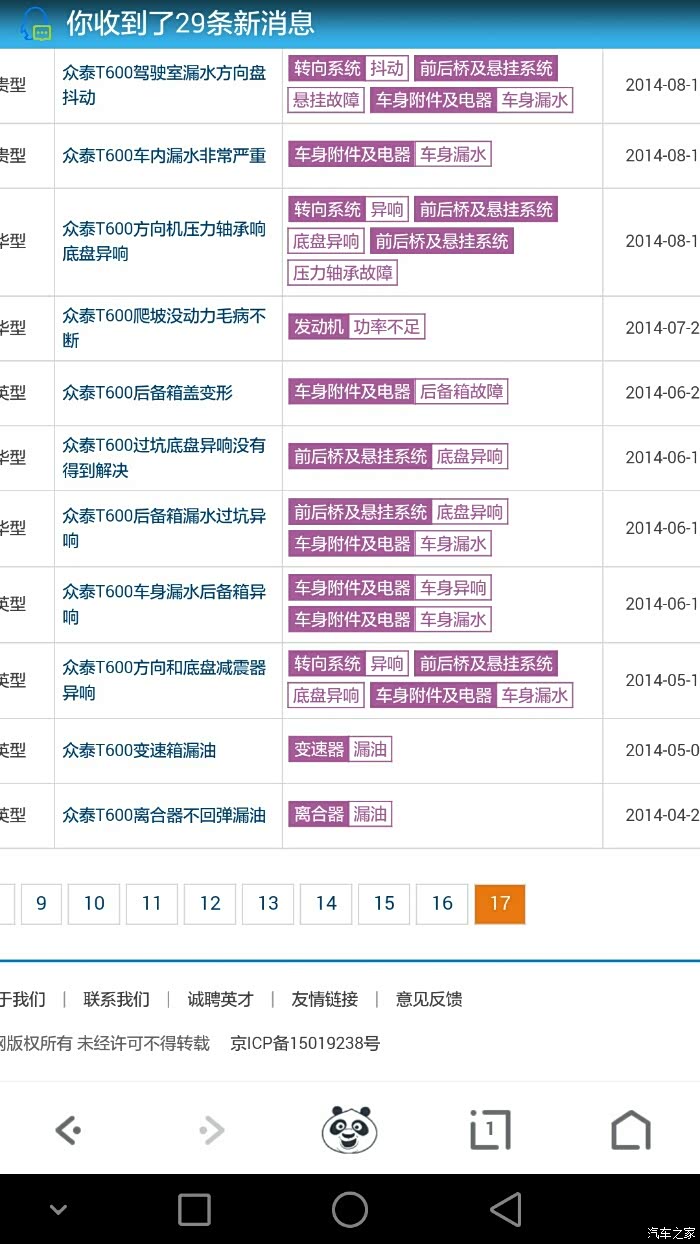This screenshot has width=700, height=1244.
Task: Click the 后备箱故障 tag
Action: pyautogui.click(x=462, y=391)
